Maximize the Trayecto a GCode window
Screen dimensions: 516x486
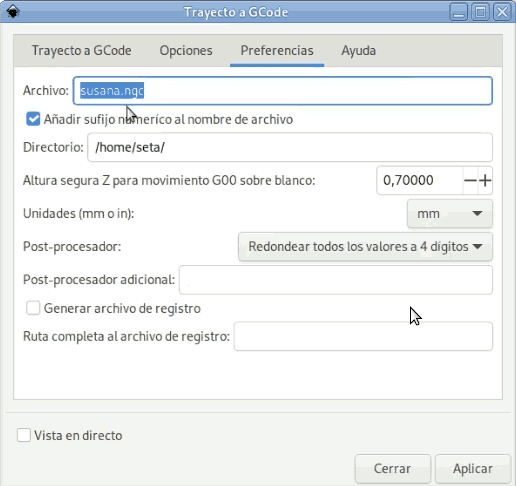480,12
